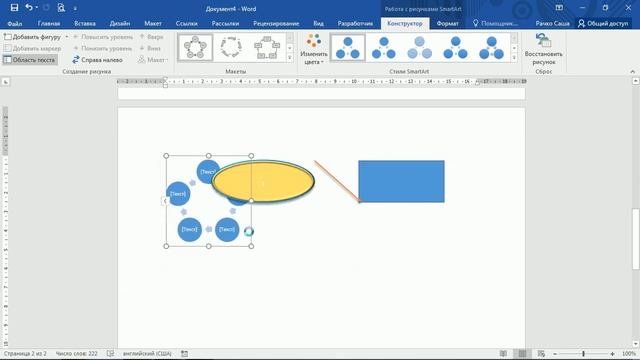
Task: Switch to Print Layout view icon
Action: pos(522,353)
